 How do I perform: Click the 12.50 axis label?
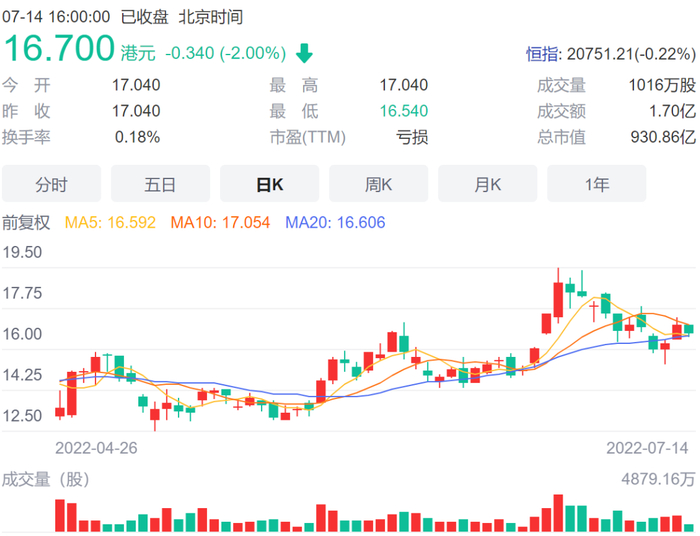(x=22, y=416)
